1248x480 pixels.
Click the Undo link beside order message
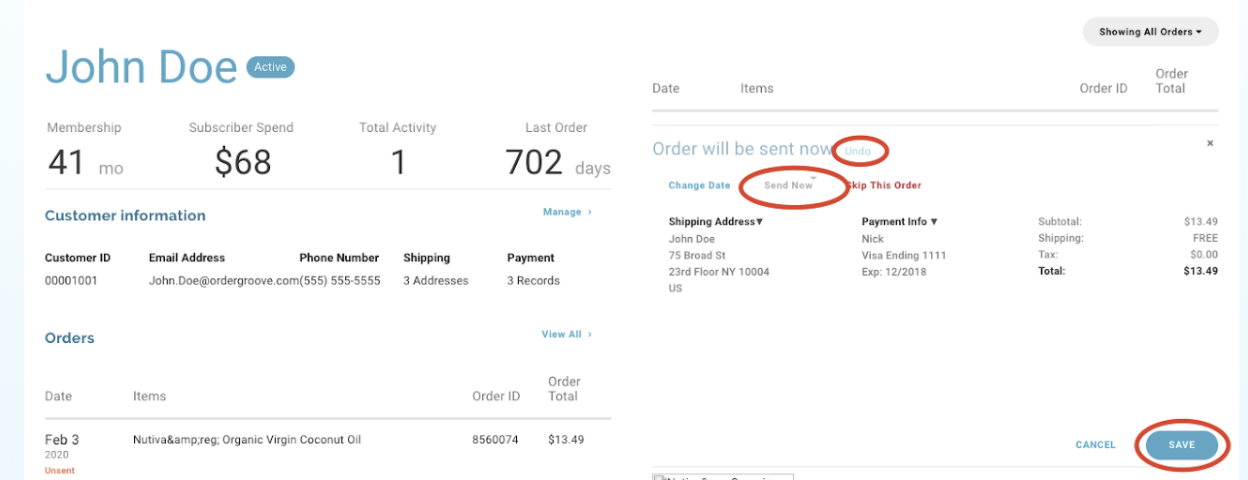click(858, 151)
